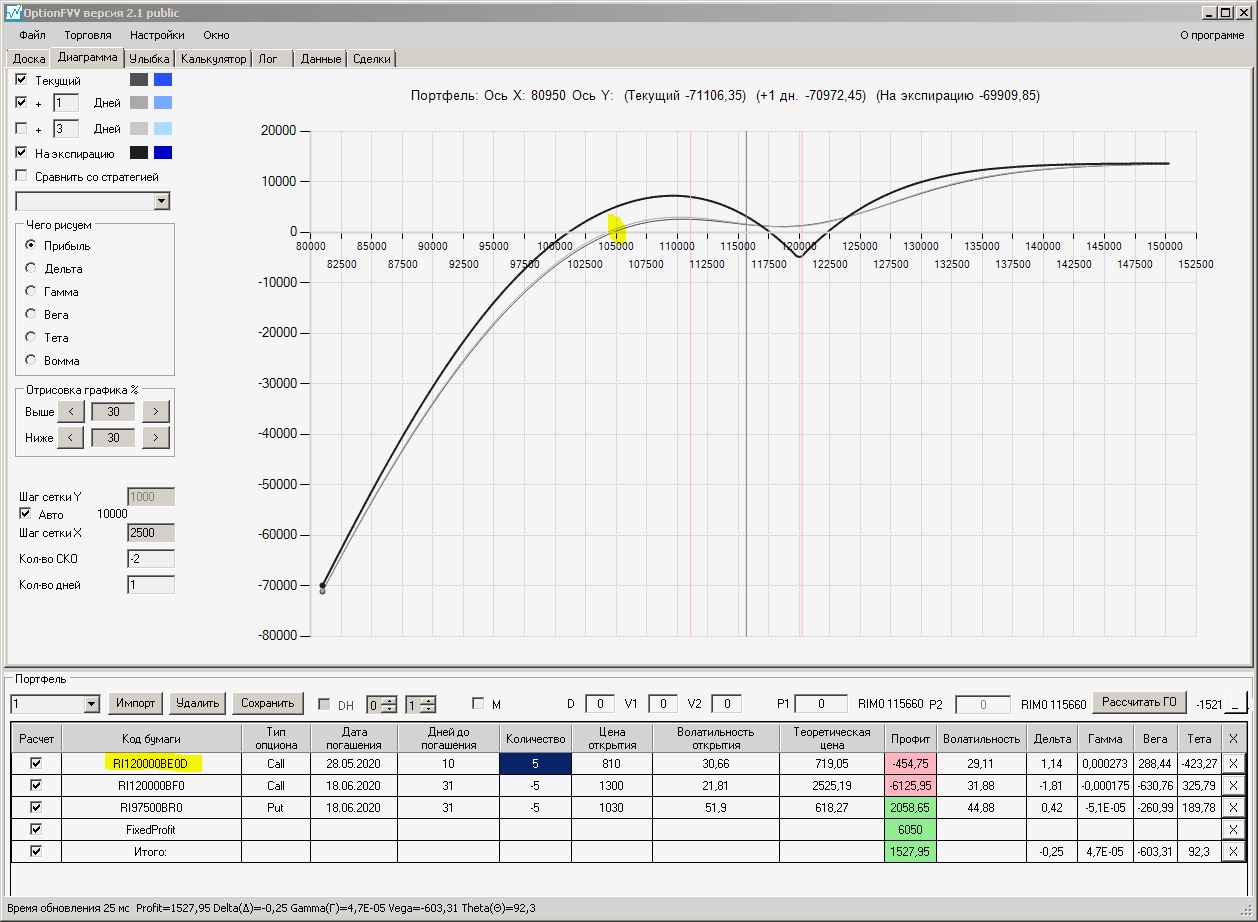Click the DH stepper showing 0
Screen dimensions: 1258x922
[x=382, y=704]
